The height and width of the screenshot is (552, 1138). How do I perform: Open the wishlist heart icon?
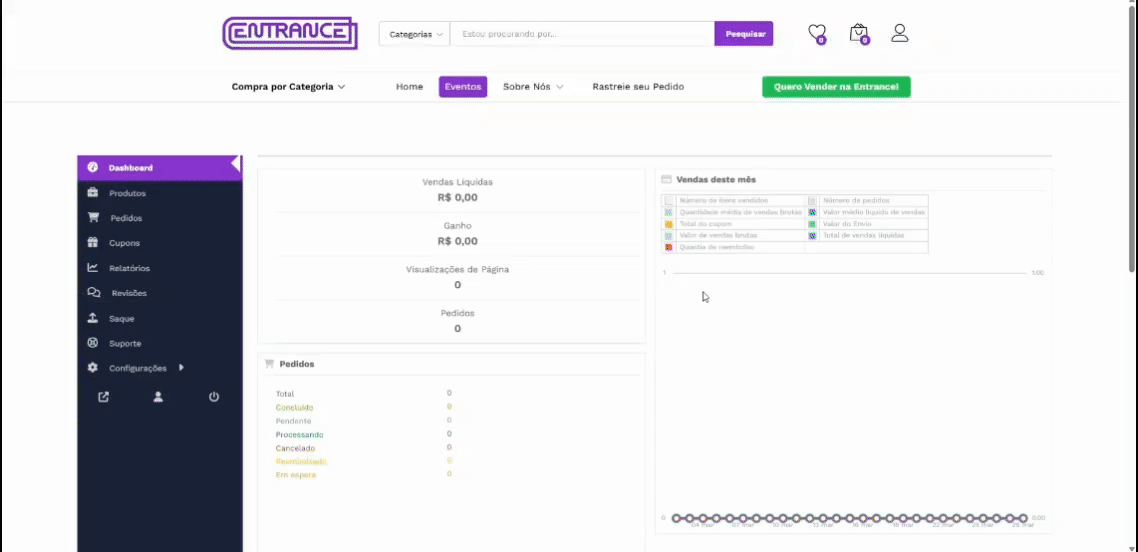pos(816,33)
